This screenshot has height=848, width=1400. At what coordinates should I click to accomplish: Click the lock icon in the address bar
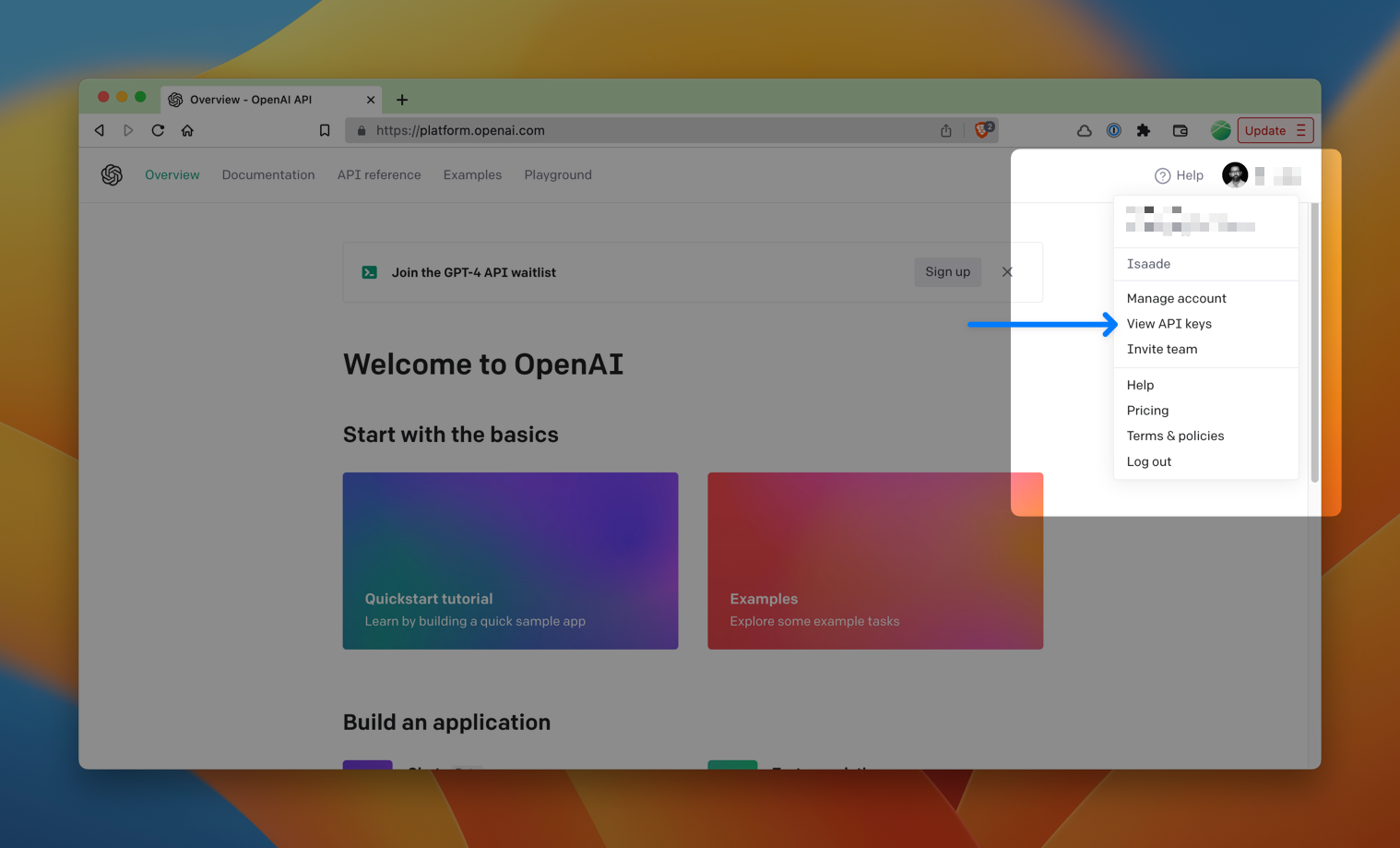pos(362,130)
